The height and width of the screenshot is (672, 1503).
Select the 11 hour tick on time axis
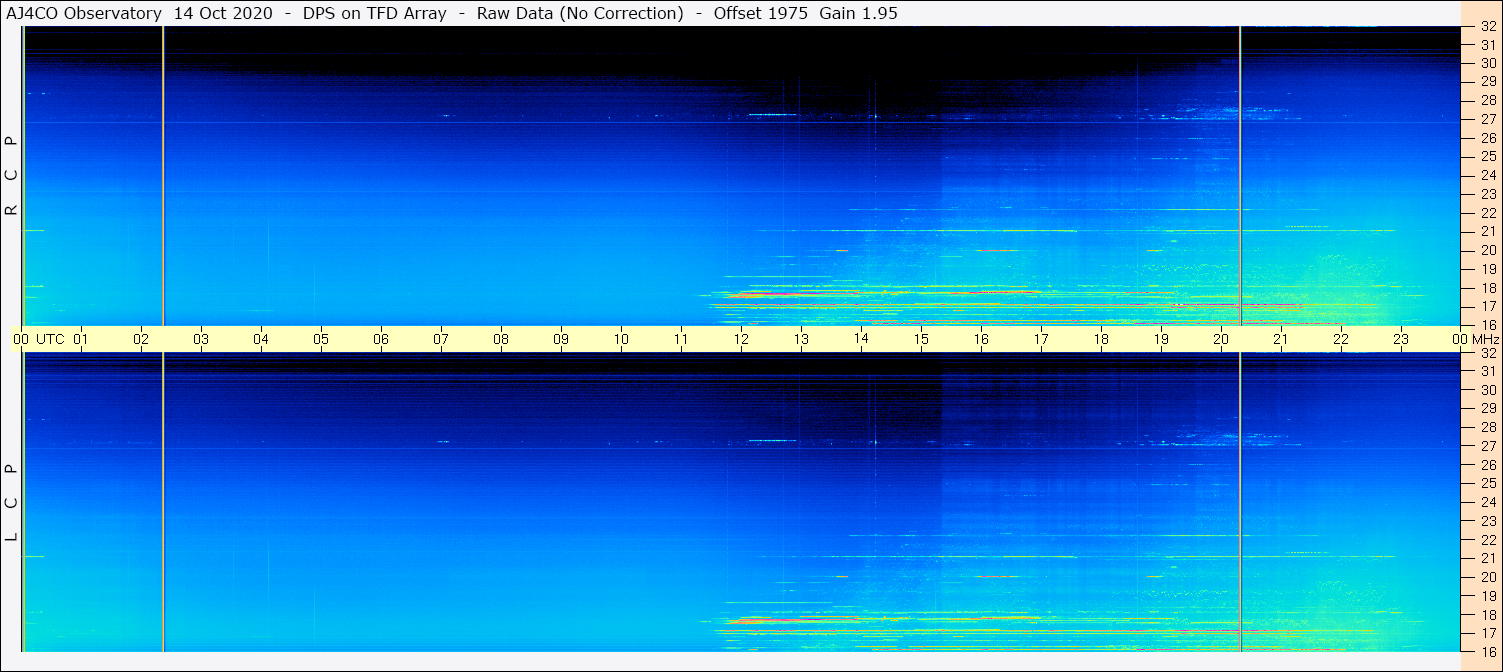coord(681,339)
